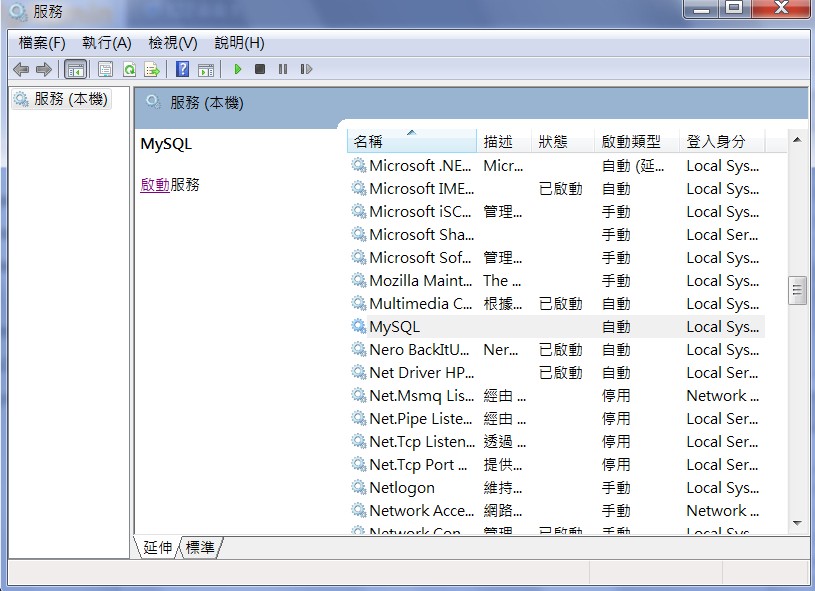Viewport: 815px width, 591px height.
Task: Click the green Start Service toolbar button
Action: tap(238, 70)
